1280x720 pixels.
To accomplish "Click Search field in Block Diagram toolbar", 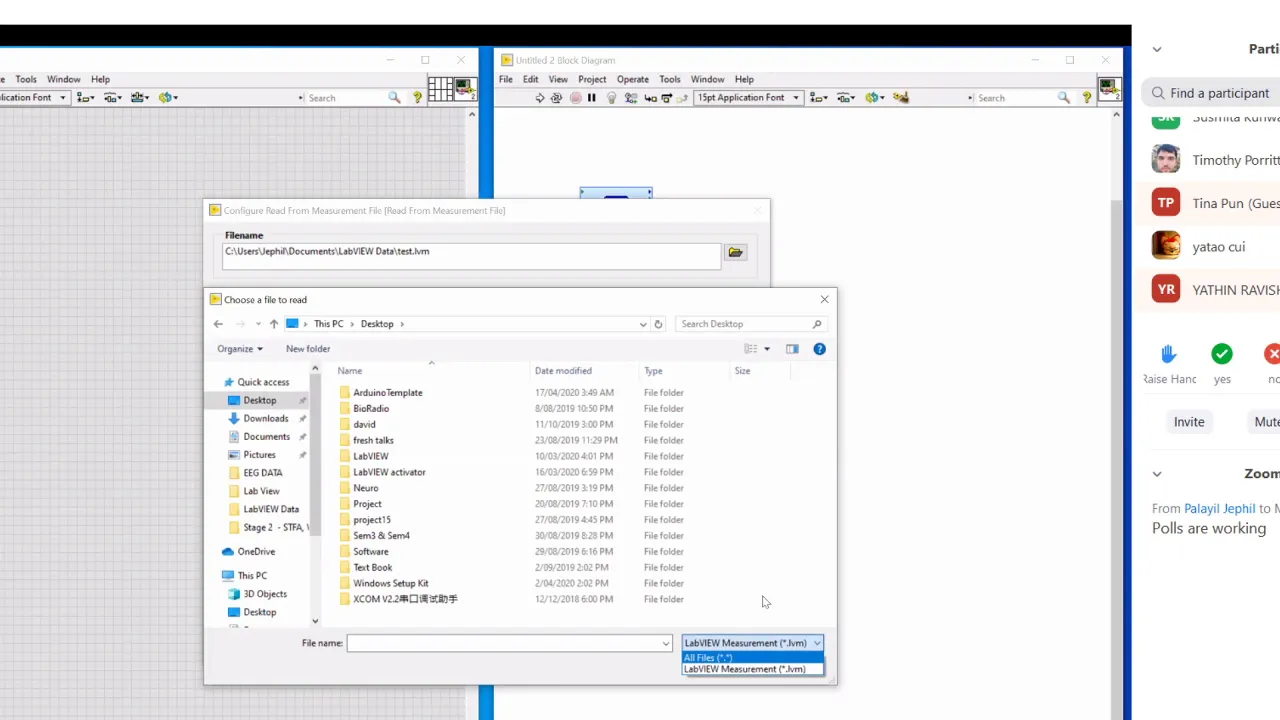I will (x=1015, y=98).
